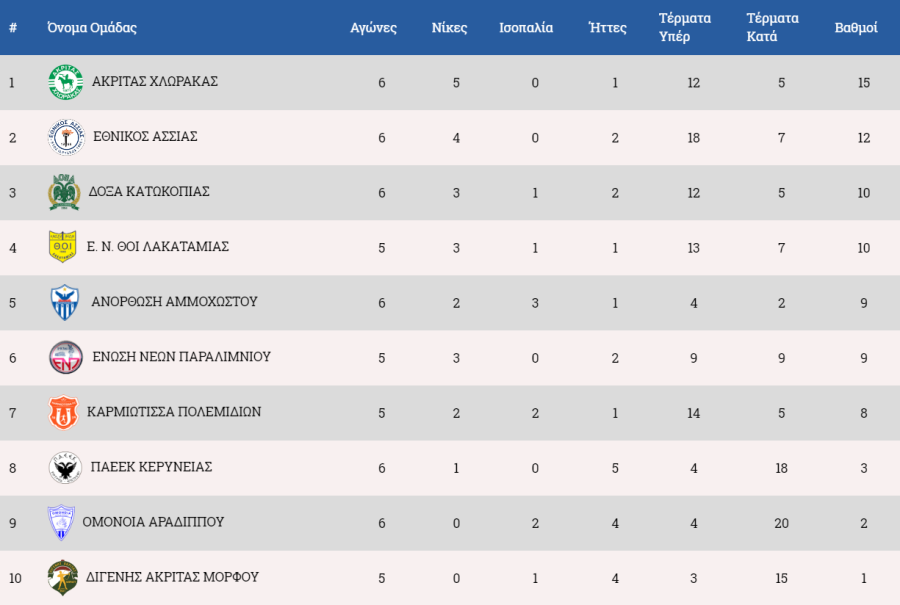Click goals-against value 20 in ΟΜΟΝΟΙΑ ΑΡΑΔΙΠΠΟΥ row
Screen dimensions: 900x605
(x=781, y=523)
